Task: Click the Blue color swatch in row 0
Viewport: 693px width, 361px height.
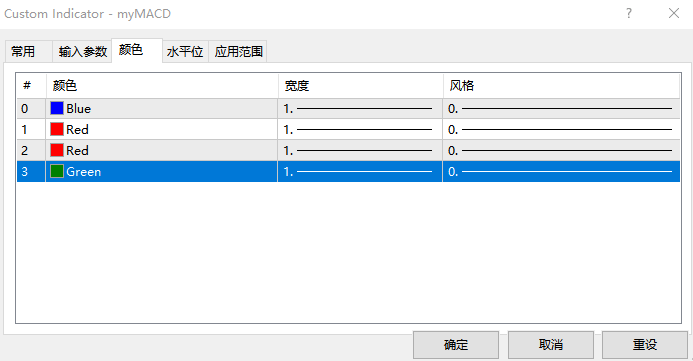Action: pos(57,108)
